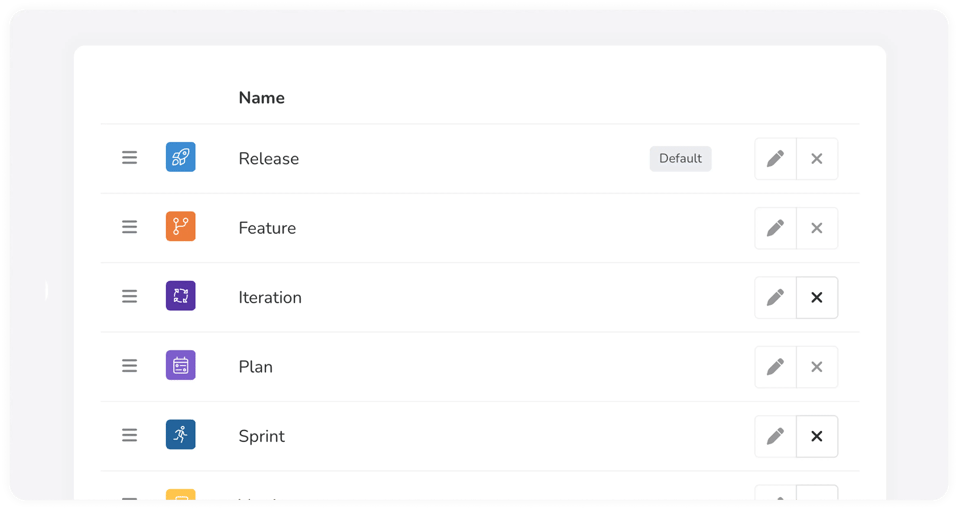Click the Default badge on Release
The image size is (958, 510).
coord(680,158)
